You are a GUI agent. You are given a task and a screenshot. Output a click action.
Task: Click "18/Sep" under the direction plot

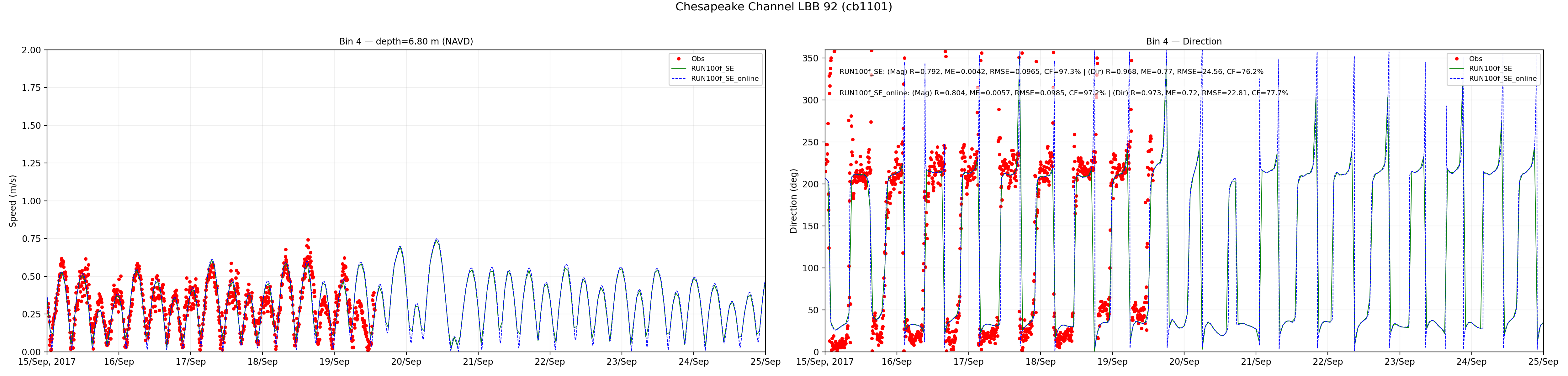pyautogui.click(x=1040, y=361)
